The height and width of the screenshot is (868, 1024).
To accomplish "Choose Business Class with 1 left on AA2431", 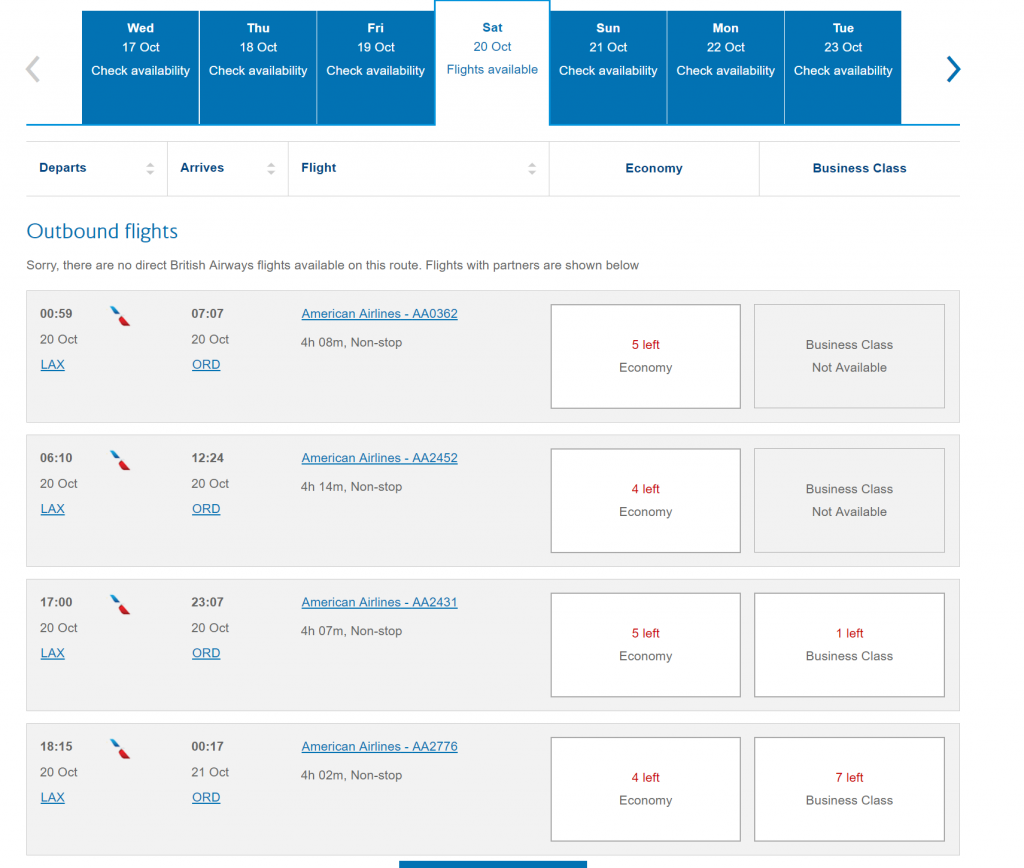I will click(x=849, y=645).
